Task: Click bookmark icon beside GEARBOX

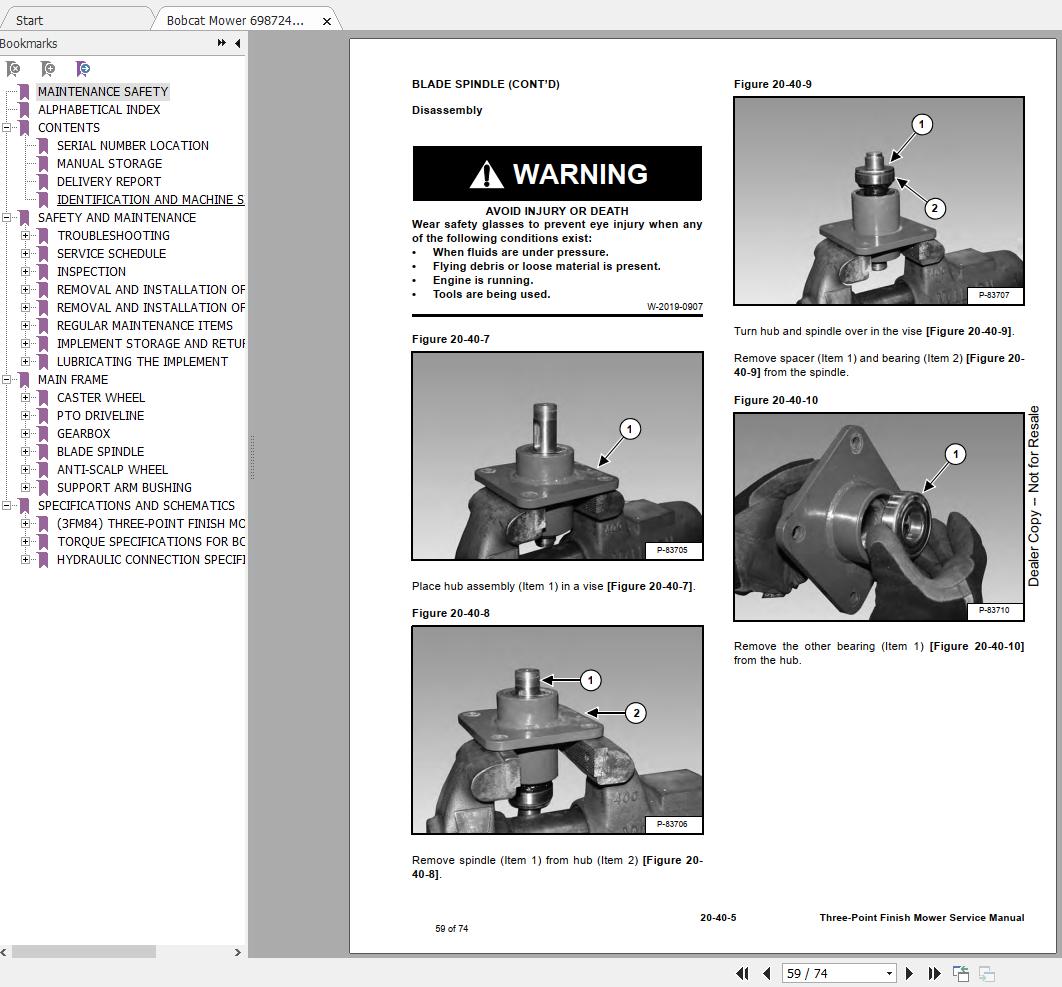Action: pos(43,434)
